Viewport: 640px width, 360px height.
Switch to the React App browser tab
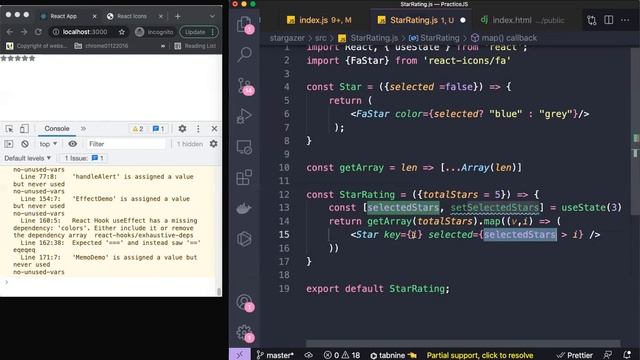click(64, 16)
